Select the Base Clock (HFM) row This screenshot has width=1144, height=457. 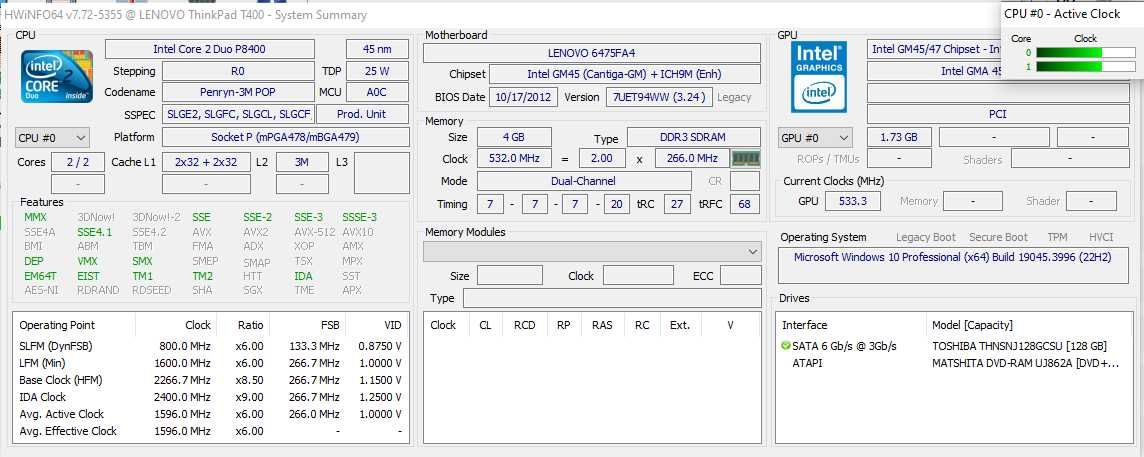tap(211, 380)
